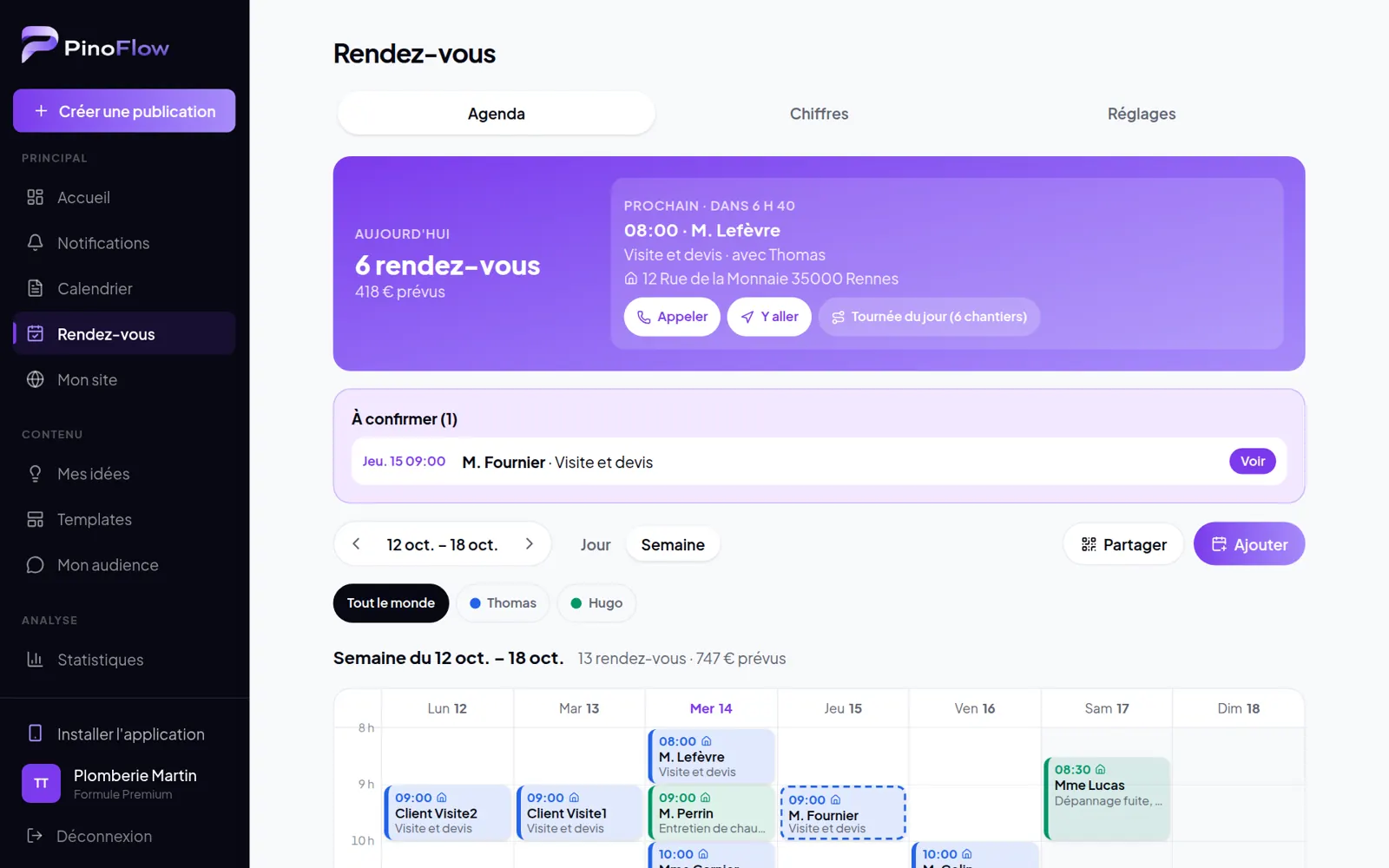Open Client Visite2 appointment on Monday
Viewport: 1389px width, 868px height.
click(x=448, y=812)
